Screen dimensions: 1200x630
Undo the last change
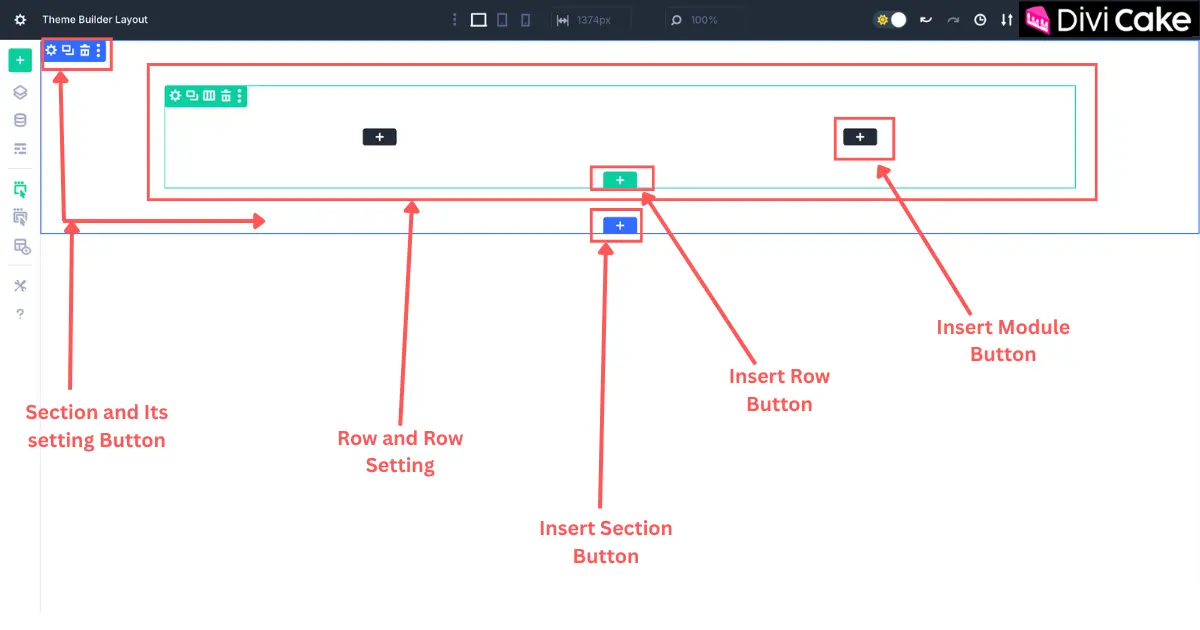point(926,20)
